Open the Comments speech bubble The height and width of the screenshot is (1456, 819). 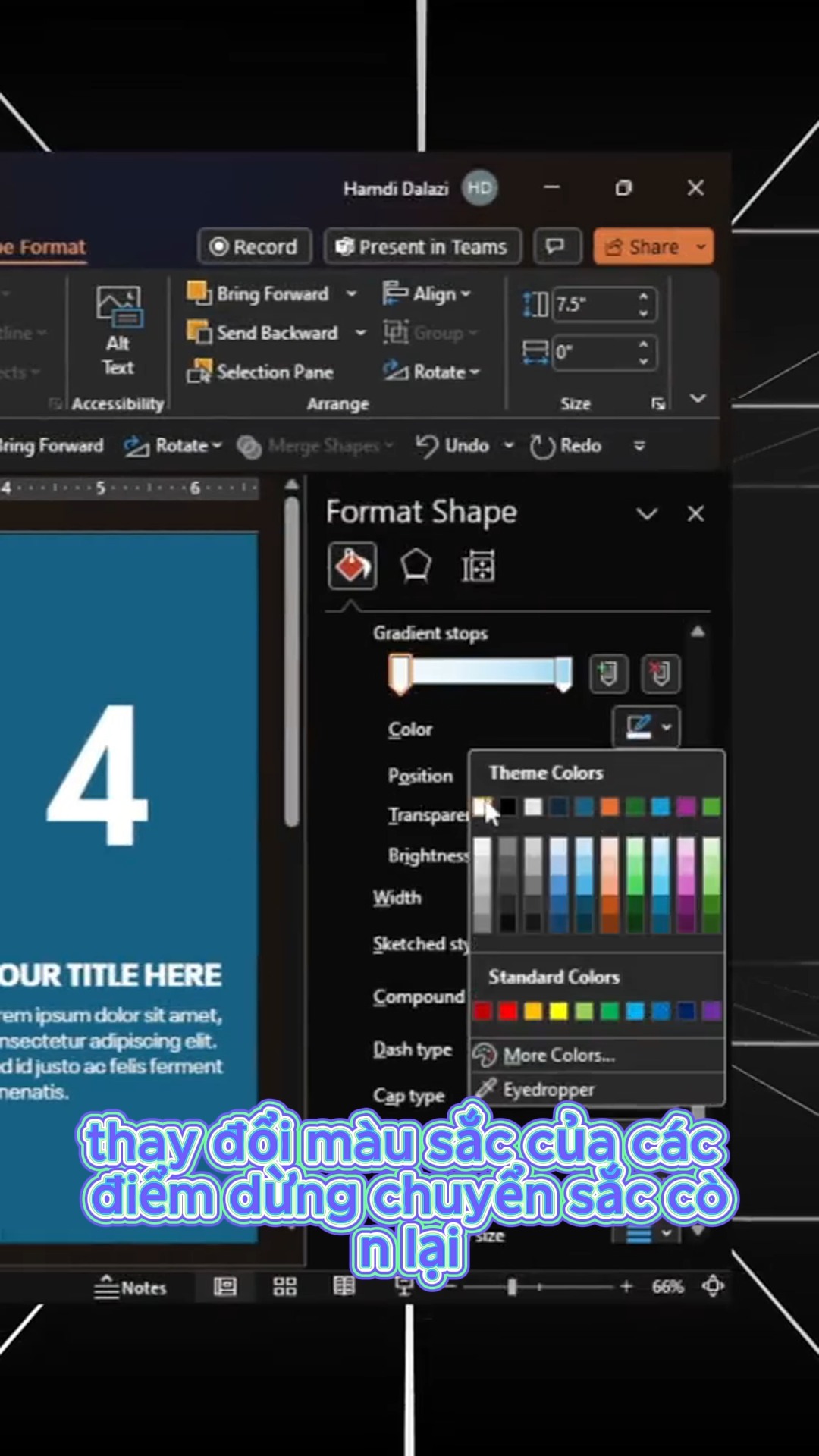(x=557, y=246)
